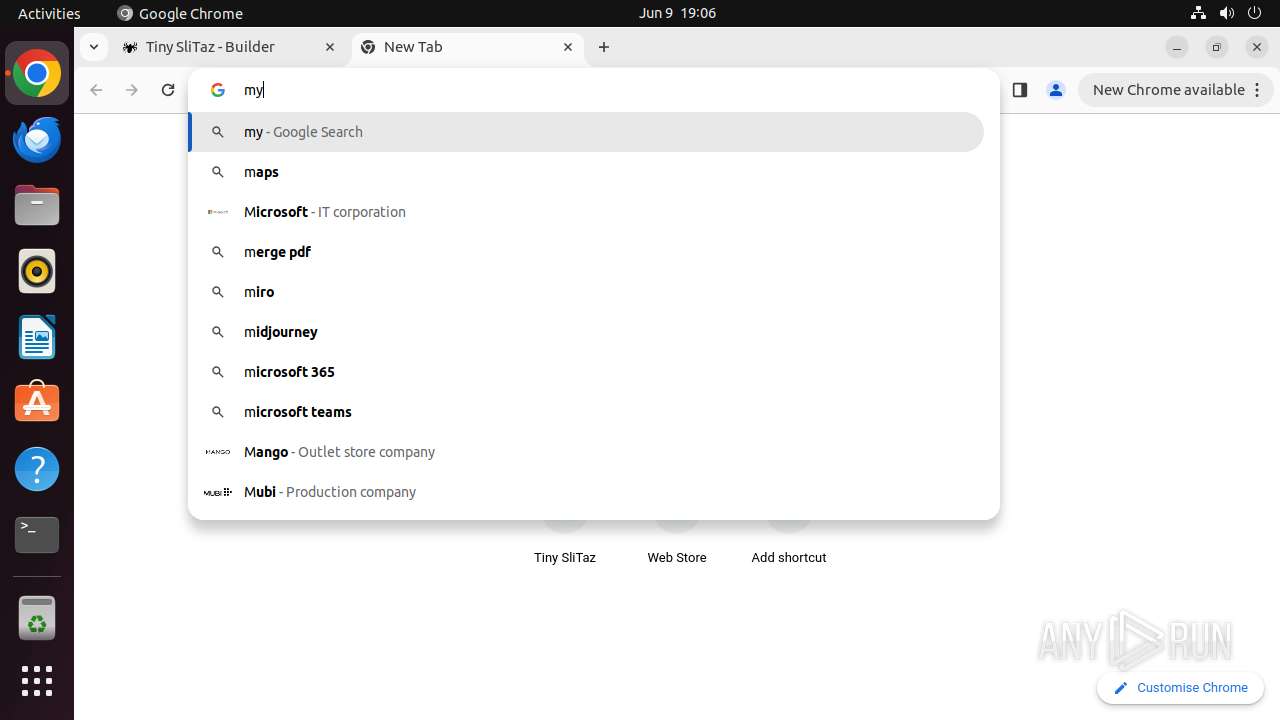Screen dimensions: 1280x720
Task: Open the clock and calendar menu
Action: coord(677,13)
